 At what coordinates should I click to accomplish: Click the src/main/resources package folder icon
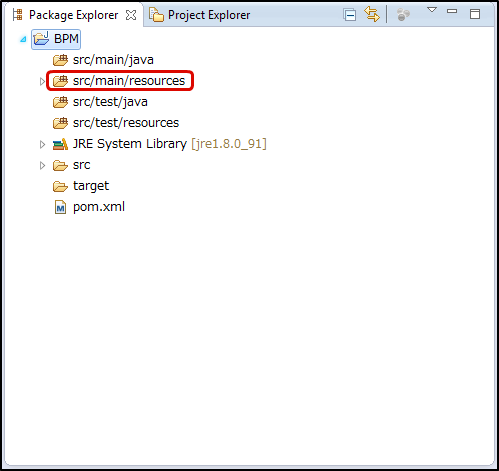60,81
